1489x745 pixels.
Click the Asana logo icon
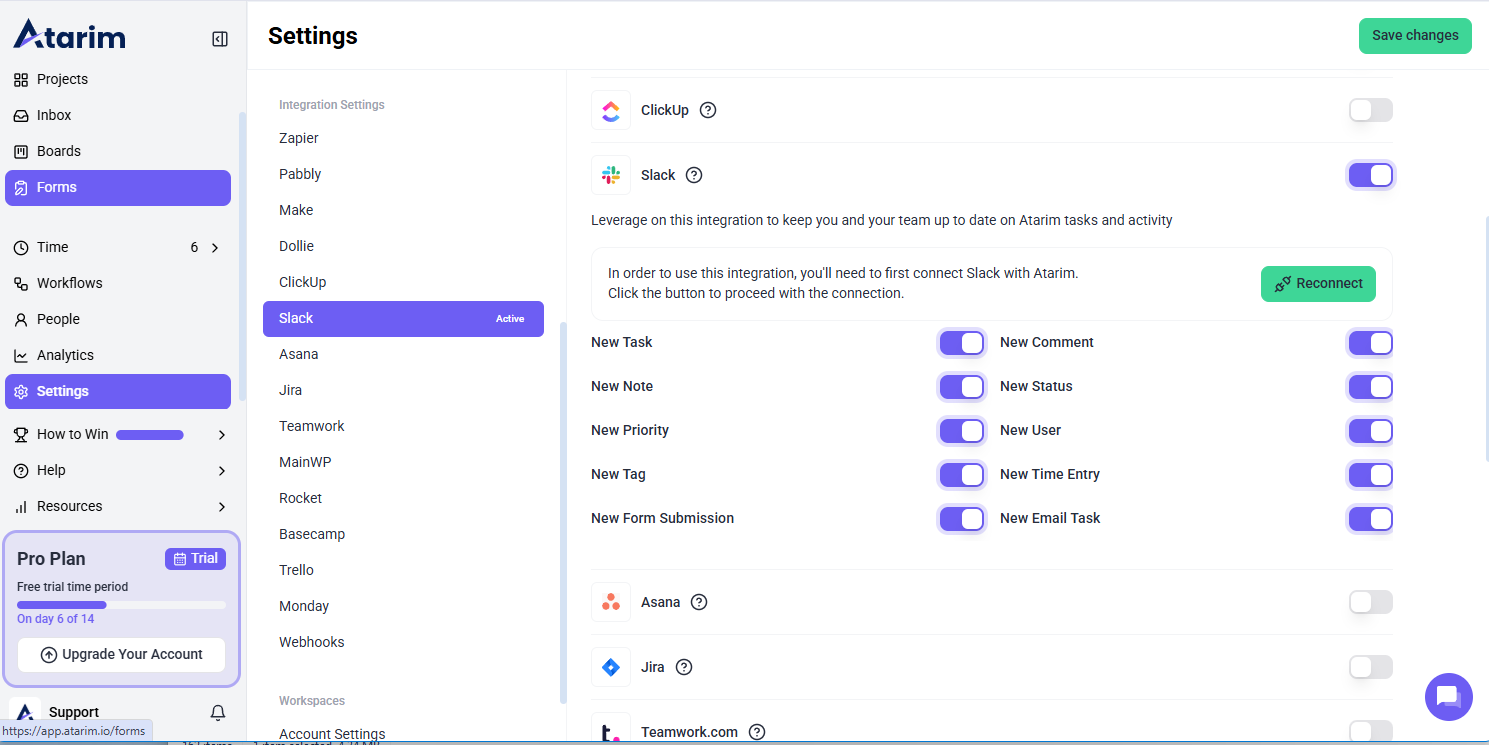(611, 602)
